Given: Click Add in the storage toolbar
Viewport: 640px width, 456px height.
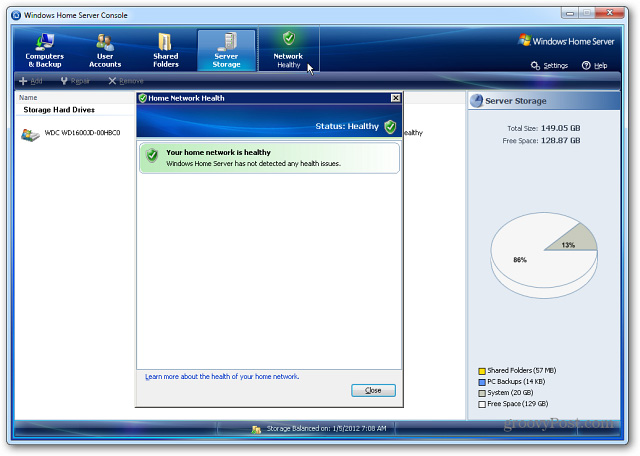Looking at the screenshot, I should pyautogui.click(x=31, y=81).
